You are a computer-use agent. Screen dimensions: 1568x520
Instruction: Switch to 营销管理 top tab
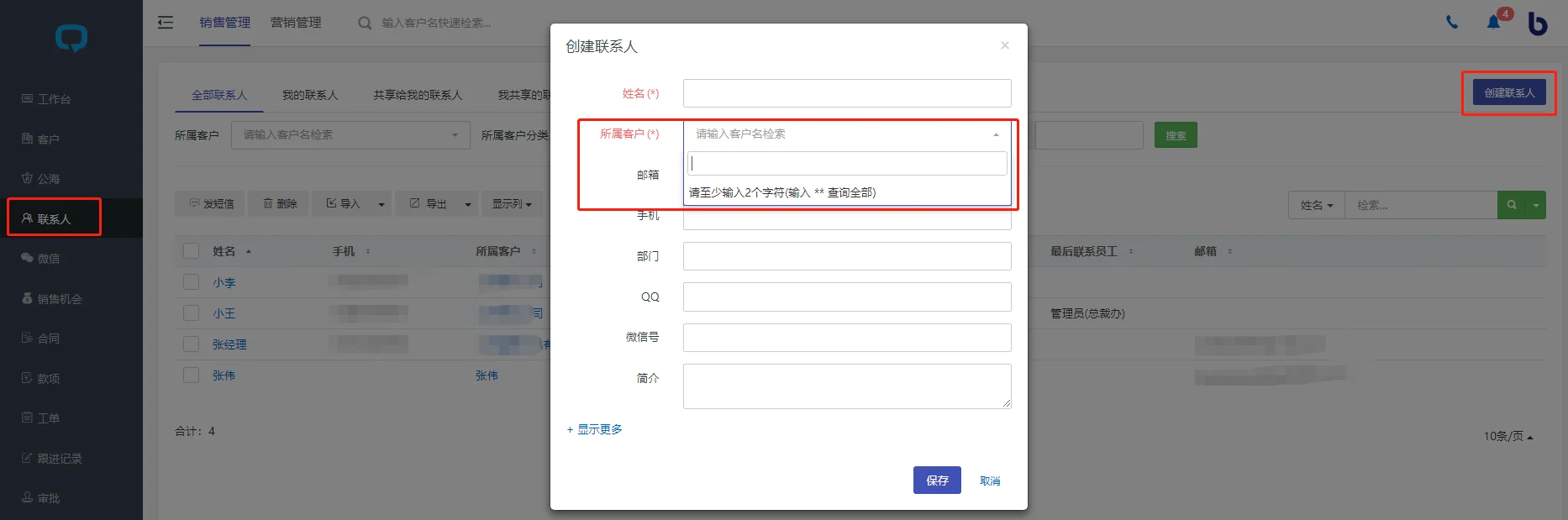coord(296,23)
